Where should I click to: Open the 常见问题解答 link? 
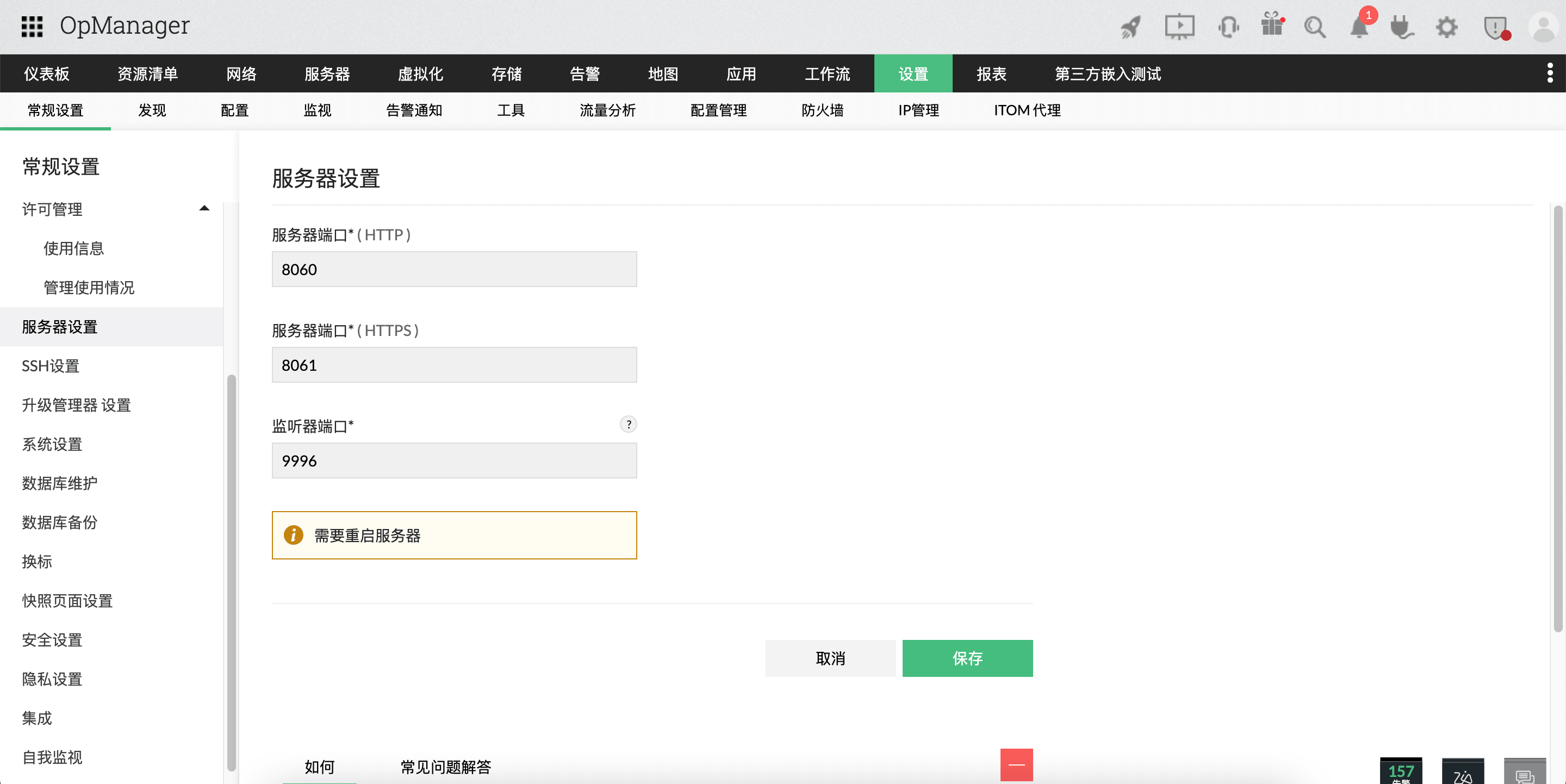[x=446, y=768]
